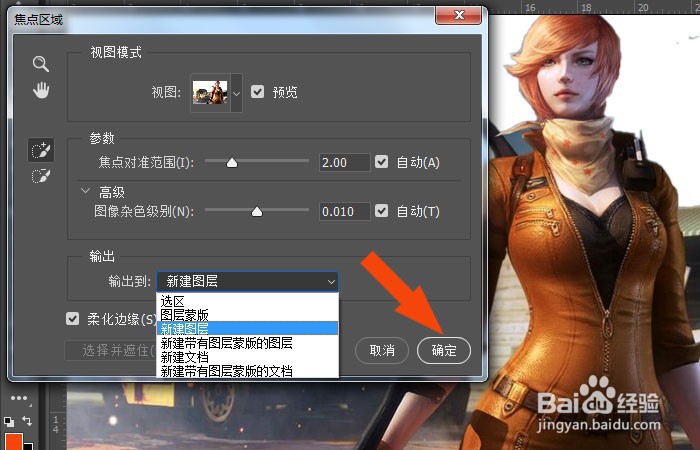Select 图层蒙版 from the output list
700x450 pixels.
point(248,314)
